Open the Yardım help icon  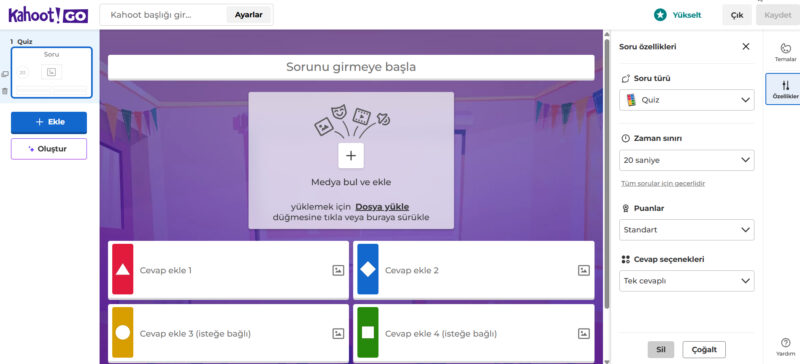785,346
